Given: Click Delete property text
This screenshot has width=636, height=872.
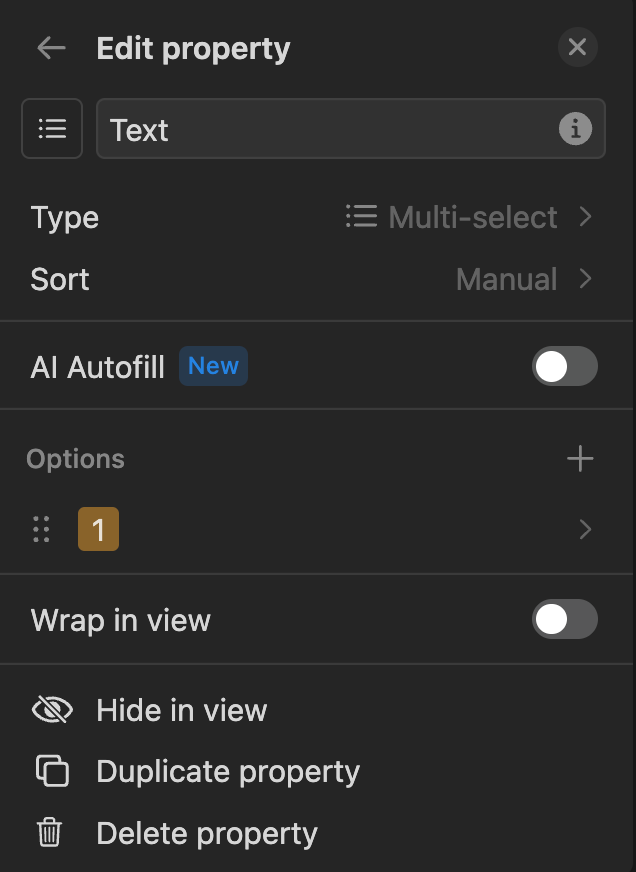Looking at the screenshot, I should click(x=206, y=833).
